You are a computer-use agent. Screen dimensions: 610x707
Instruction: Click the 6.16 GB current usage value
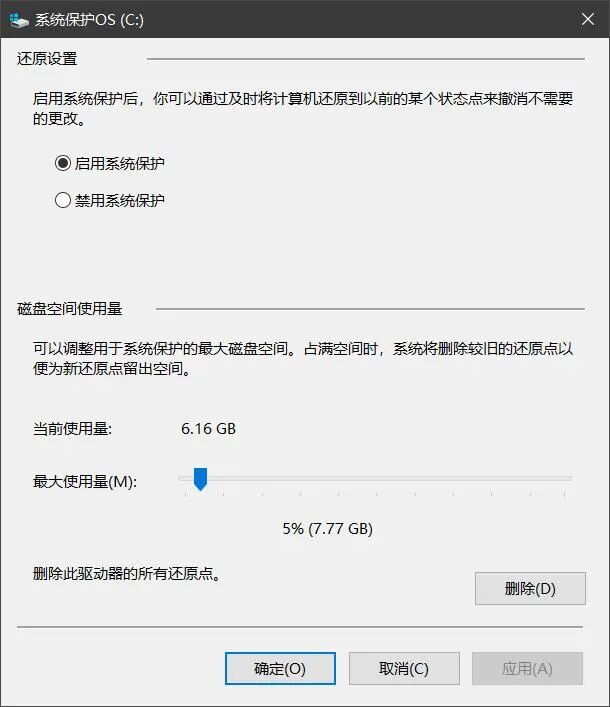click(208, 428)
